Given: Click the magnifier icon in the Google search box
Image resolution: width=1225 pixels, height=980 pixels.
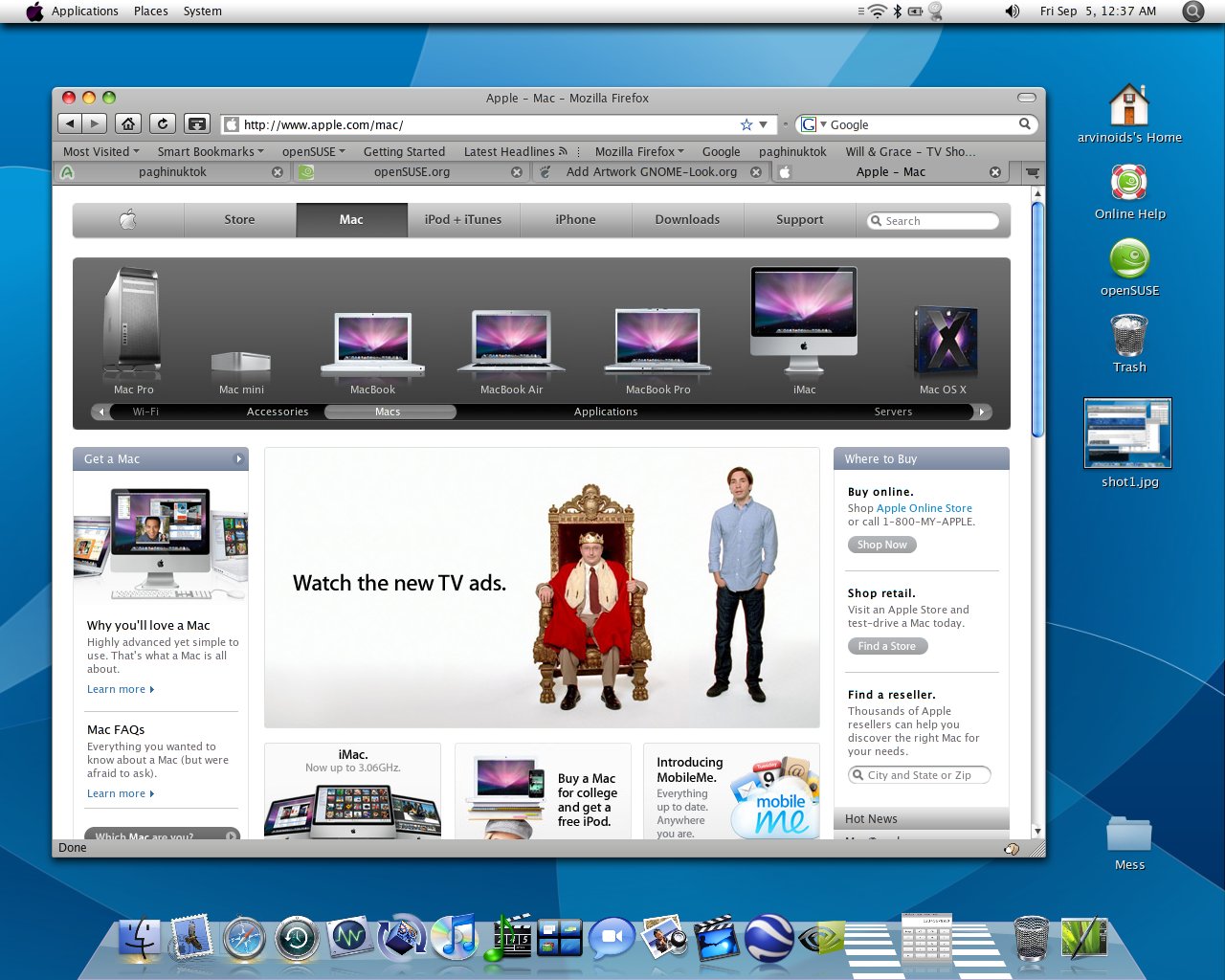Looking at the screenshot, I should pos(1025,123).
